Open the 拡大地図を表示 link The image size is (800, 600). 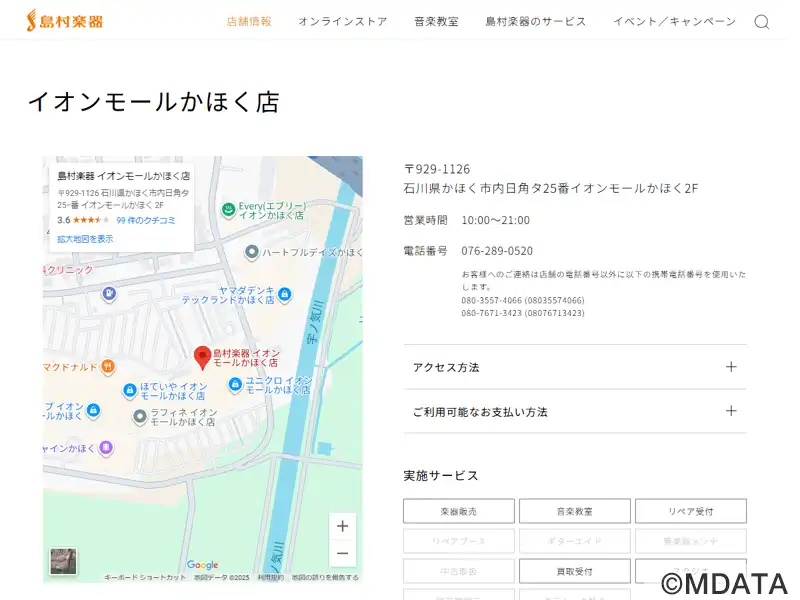click(x=85, y=239)
